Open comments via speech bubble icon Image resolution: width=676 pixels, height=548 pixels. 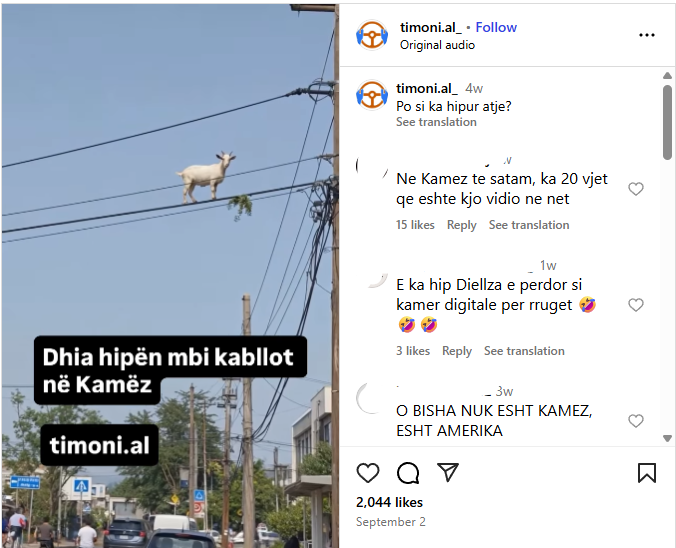coord(408,473)
